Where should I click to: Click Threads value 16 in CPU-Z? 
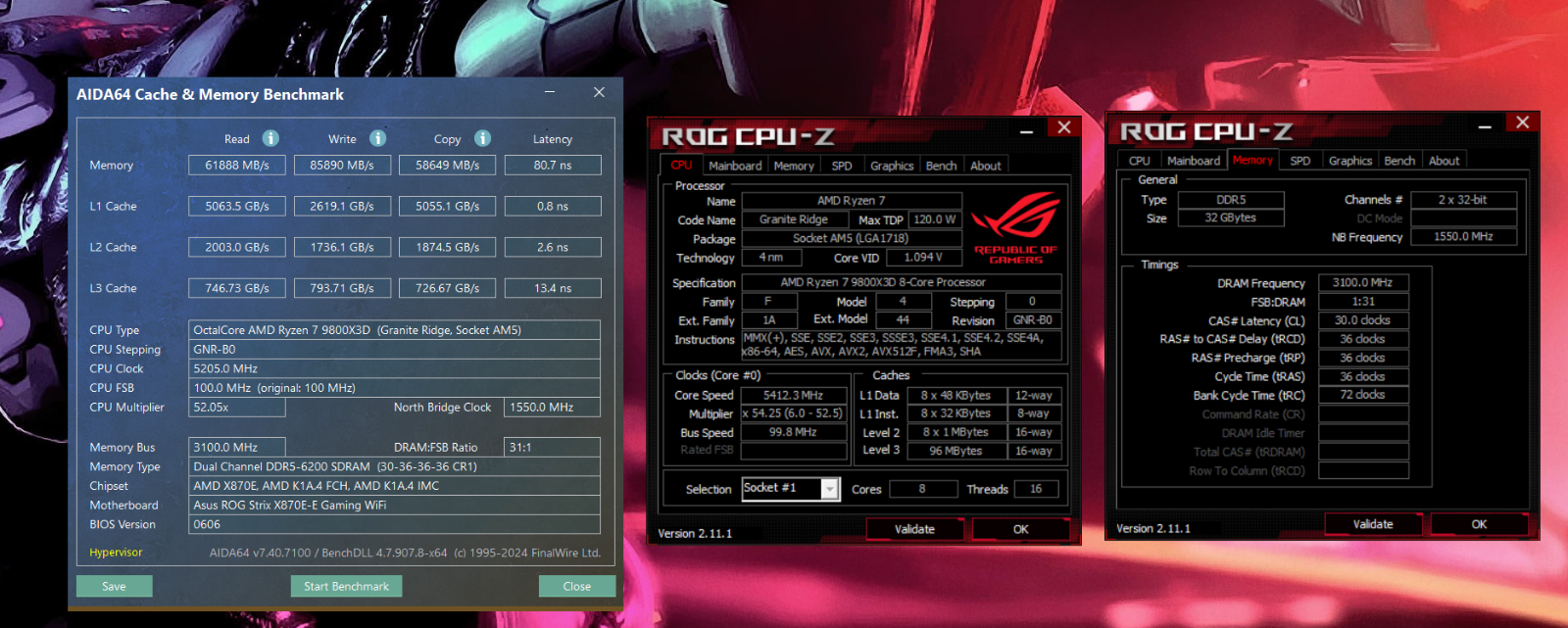[x=1036, y=489]
